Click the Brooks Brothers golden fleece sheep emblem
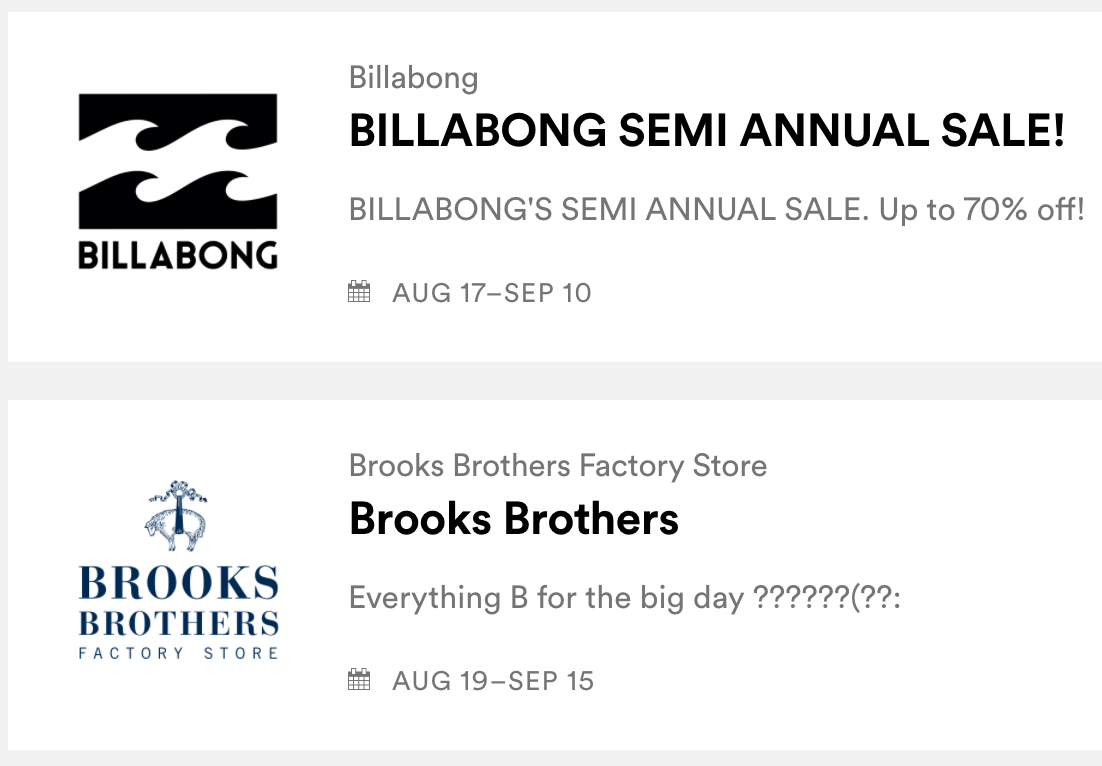 coord(177,517)
